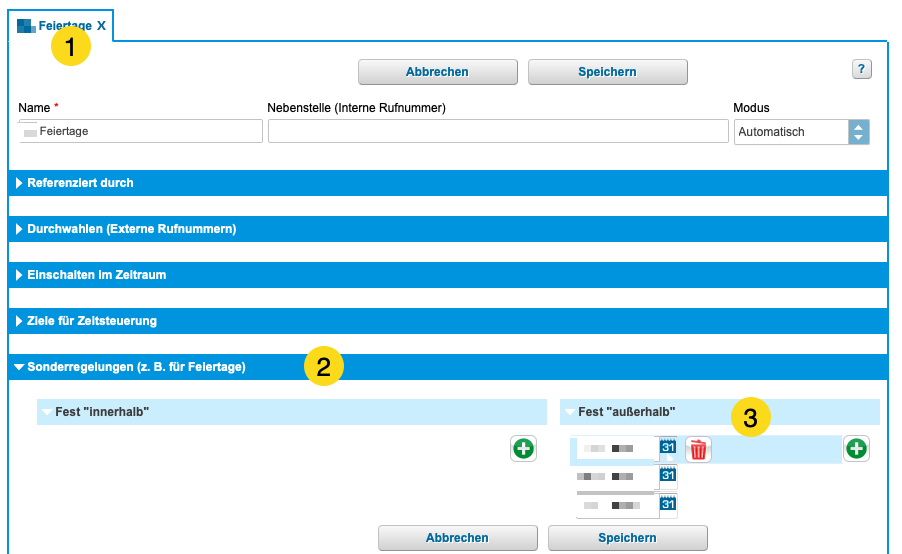Collapse the Fest "außerhalb" subsection
Screen dimensions: 902x554
click(571, 412)
